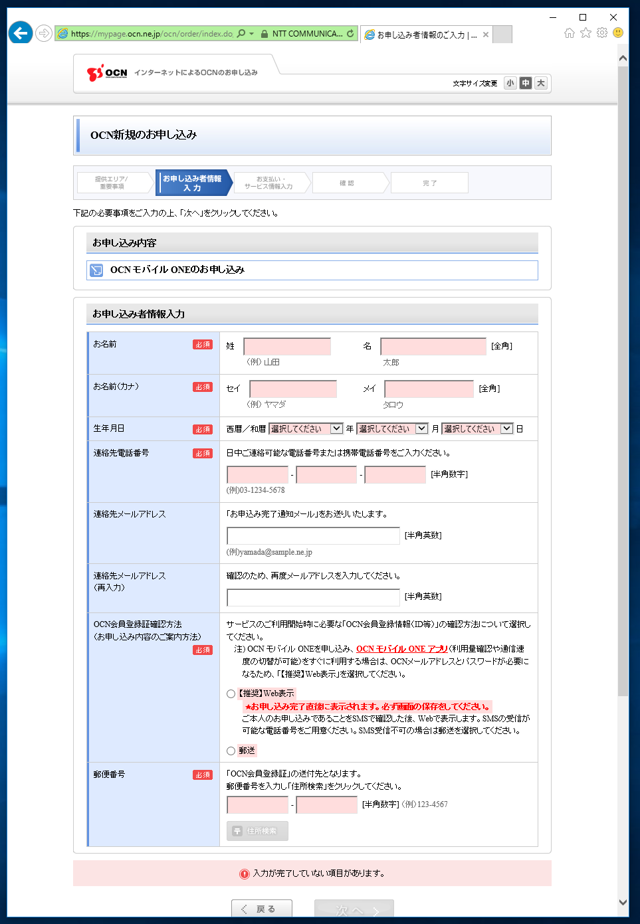This screenshot has height=924, width=640.
Task: Click the email re-entry field
Action: click(313, 597)
